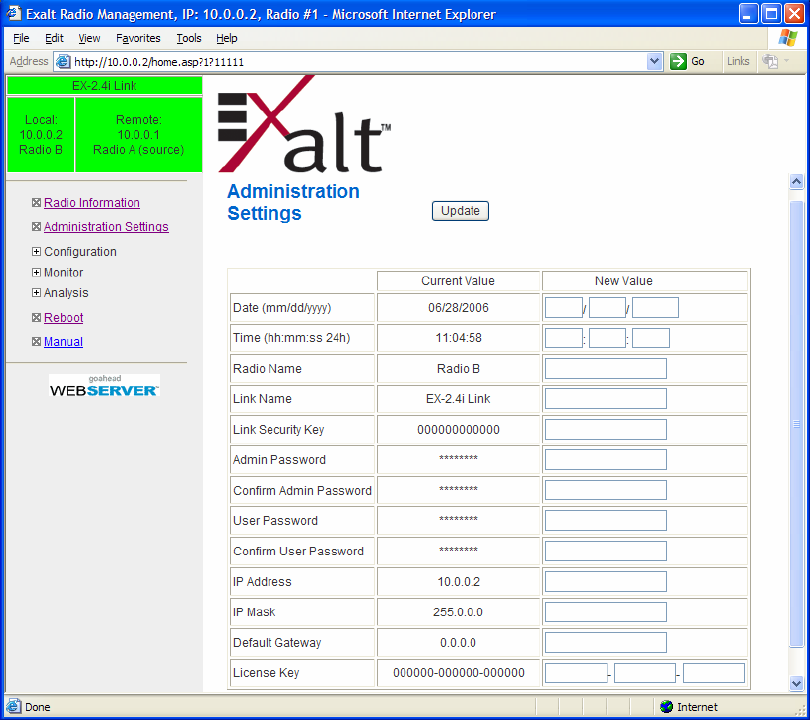Click the crossed box icon beside Administration Settings

tap(36, 226)
